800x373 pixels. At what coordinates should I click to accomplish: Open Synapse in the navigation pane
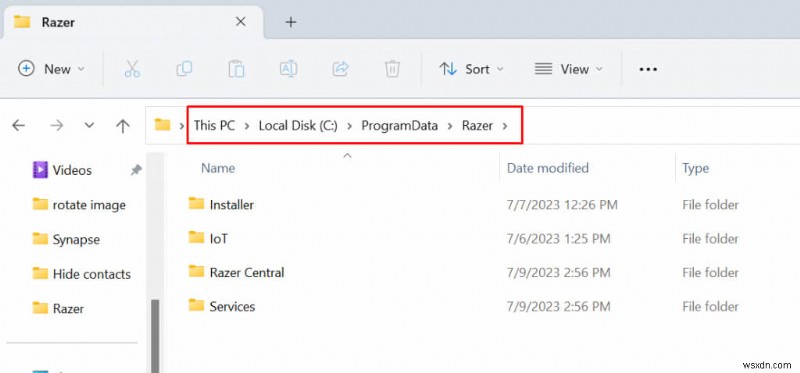[x=76, y=239]
